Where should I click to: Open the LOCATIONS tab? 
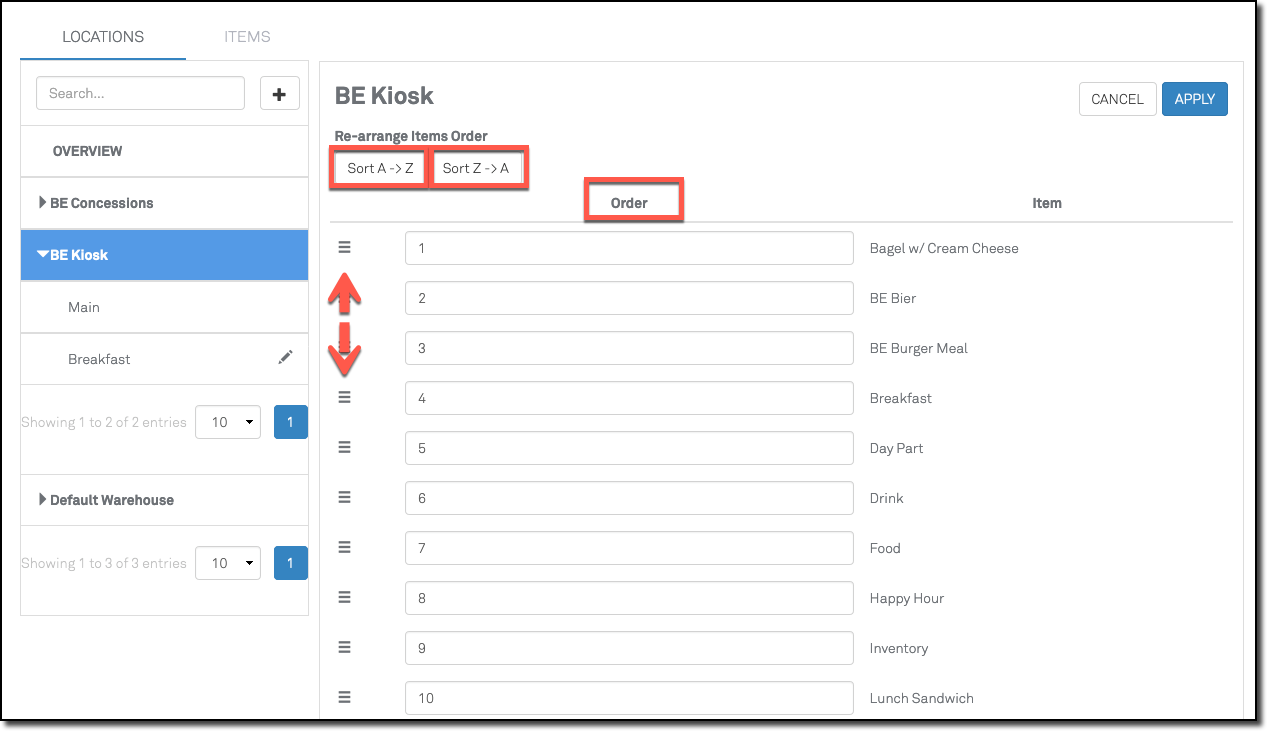pos(103,37)
